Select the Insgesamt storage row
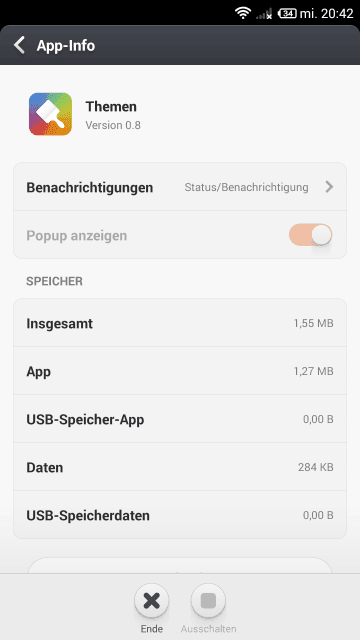The image size is (360, 640). point(180,323)
